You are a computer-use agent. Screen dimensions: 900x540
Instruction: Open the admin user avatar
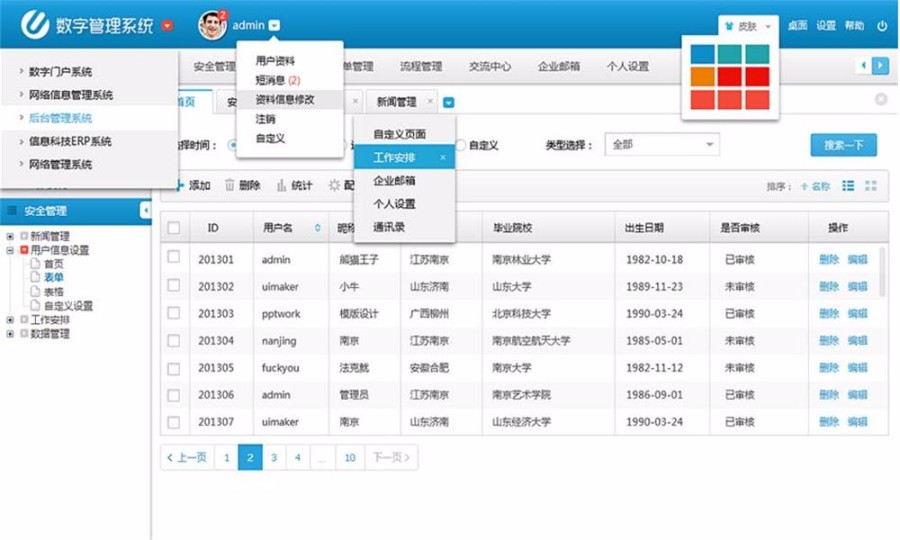(212, 25)
